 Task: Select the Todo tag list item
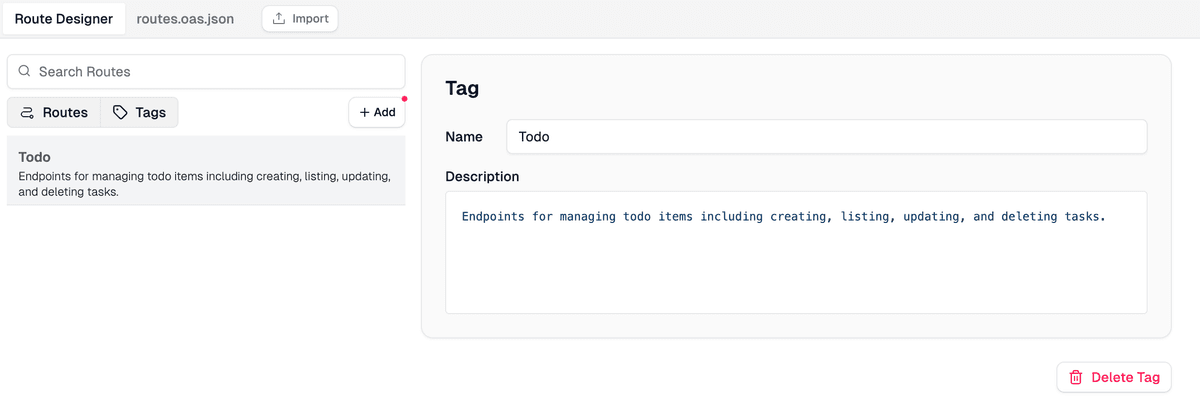206,171
